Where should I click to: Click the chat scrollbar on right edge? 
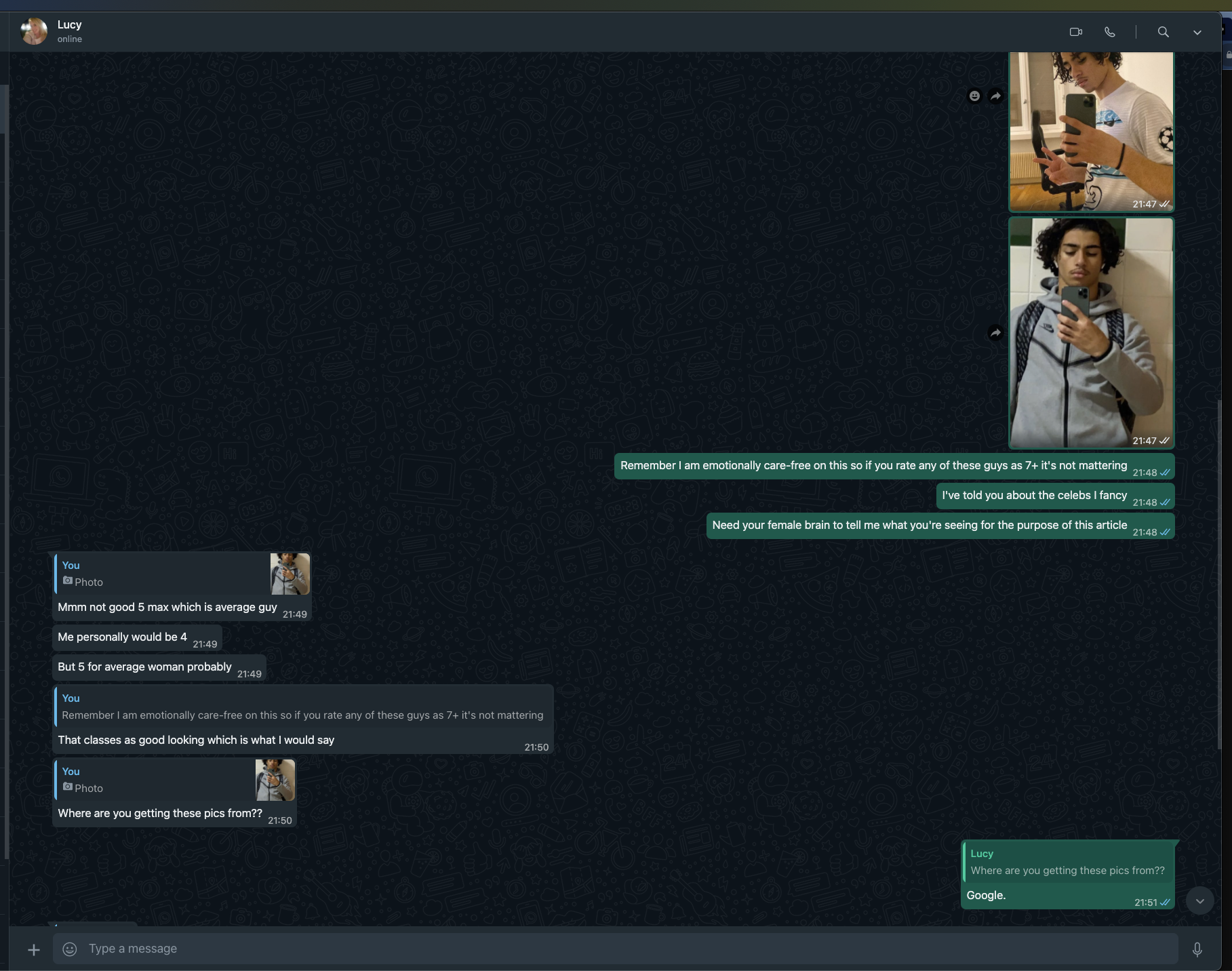[x=1220, y=573]
